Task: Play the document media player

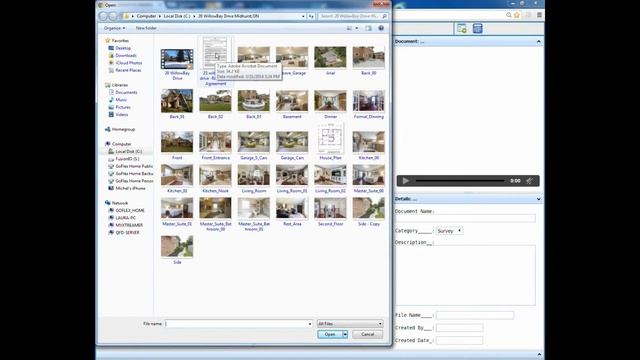Action: pos(405,181)
